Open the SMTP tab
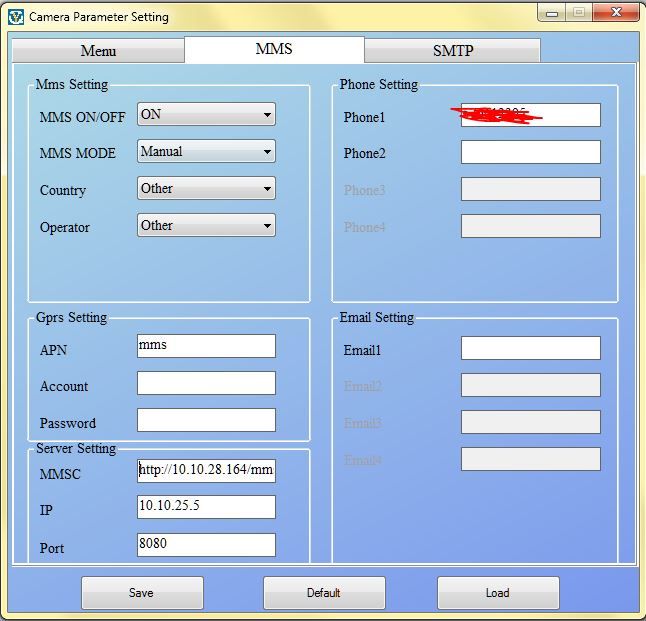646x621 pixels. click(452, 51)
